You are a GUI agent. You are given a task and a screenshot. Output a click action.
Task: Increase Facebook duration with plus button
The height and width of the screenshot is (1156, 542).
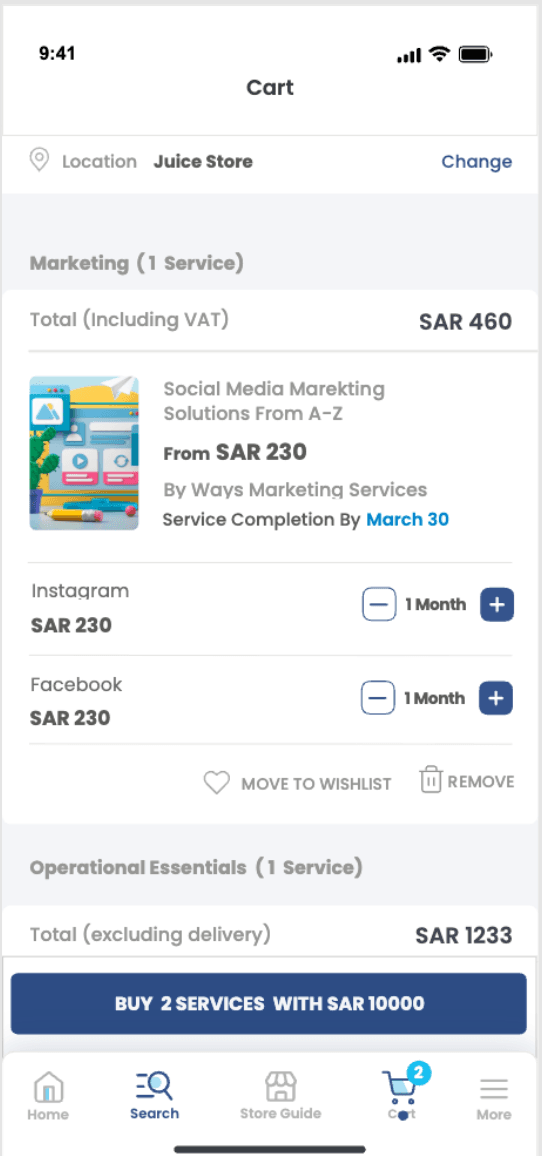(x=496, y=697)
